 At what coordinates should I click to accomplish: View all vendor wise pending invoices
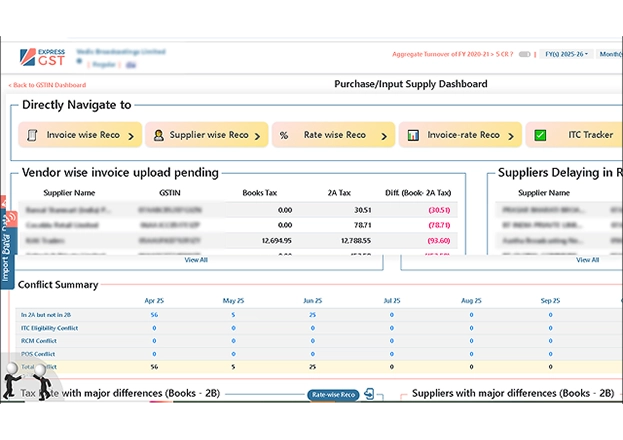[196, 260]
